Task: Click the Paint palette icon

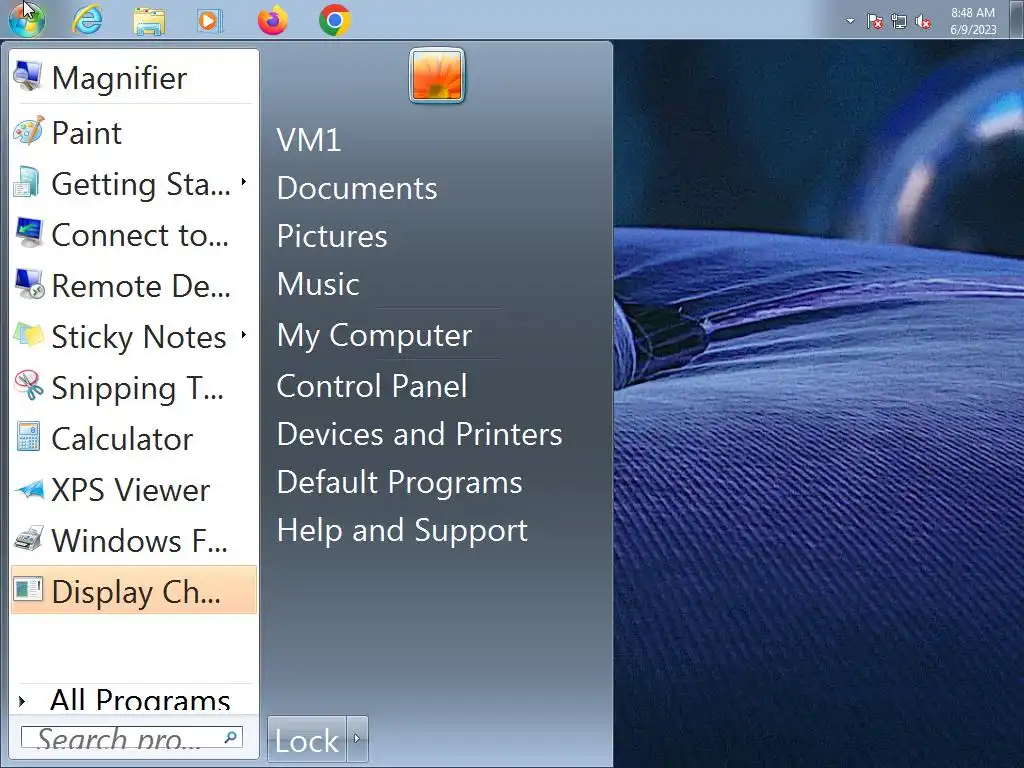Action: click(29, 131)
